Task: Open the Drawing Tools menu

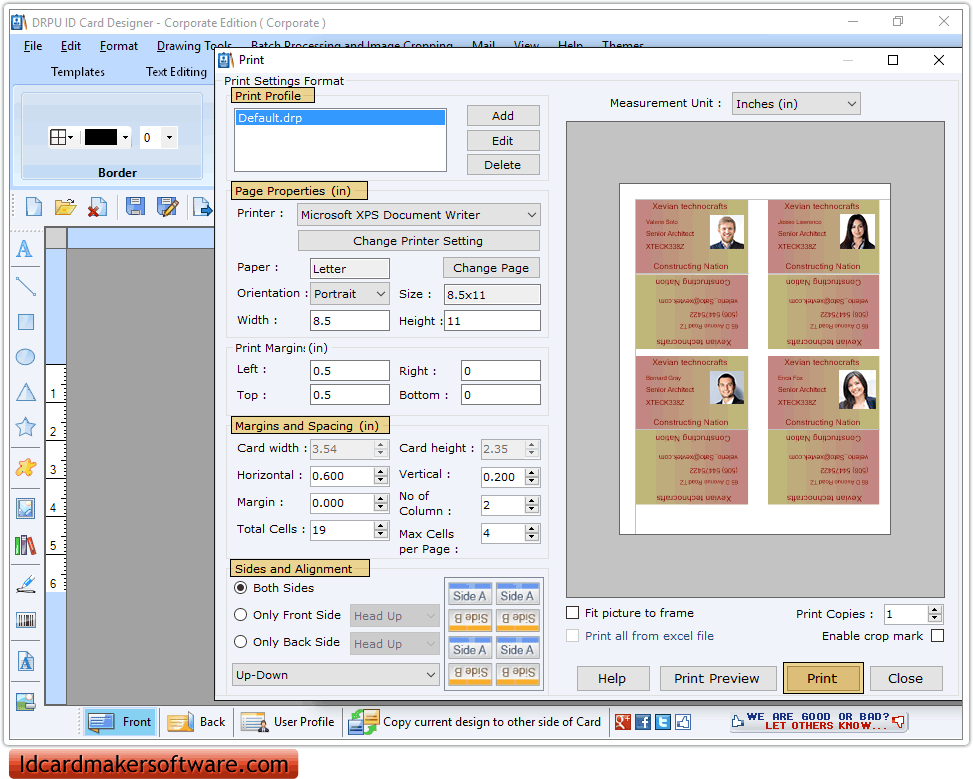Action: (193, 45)
